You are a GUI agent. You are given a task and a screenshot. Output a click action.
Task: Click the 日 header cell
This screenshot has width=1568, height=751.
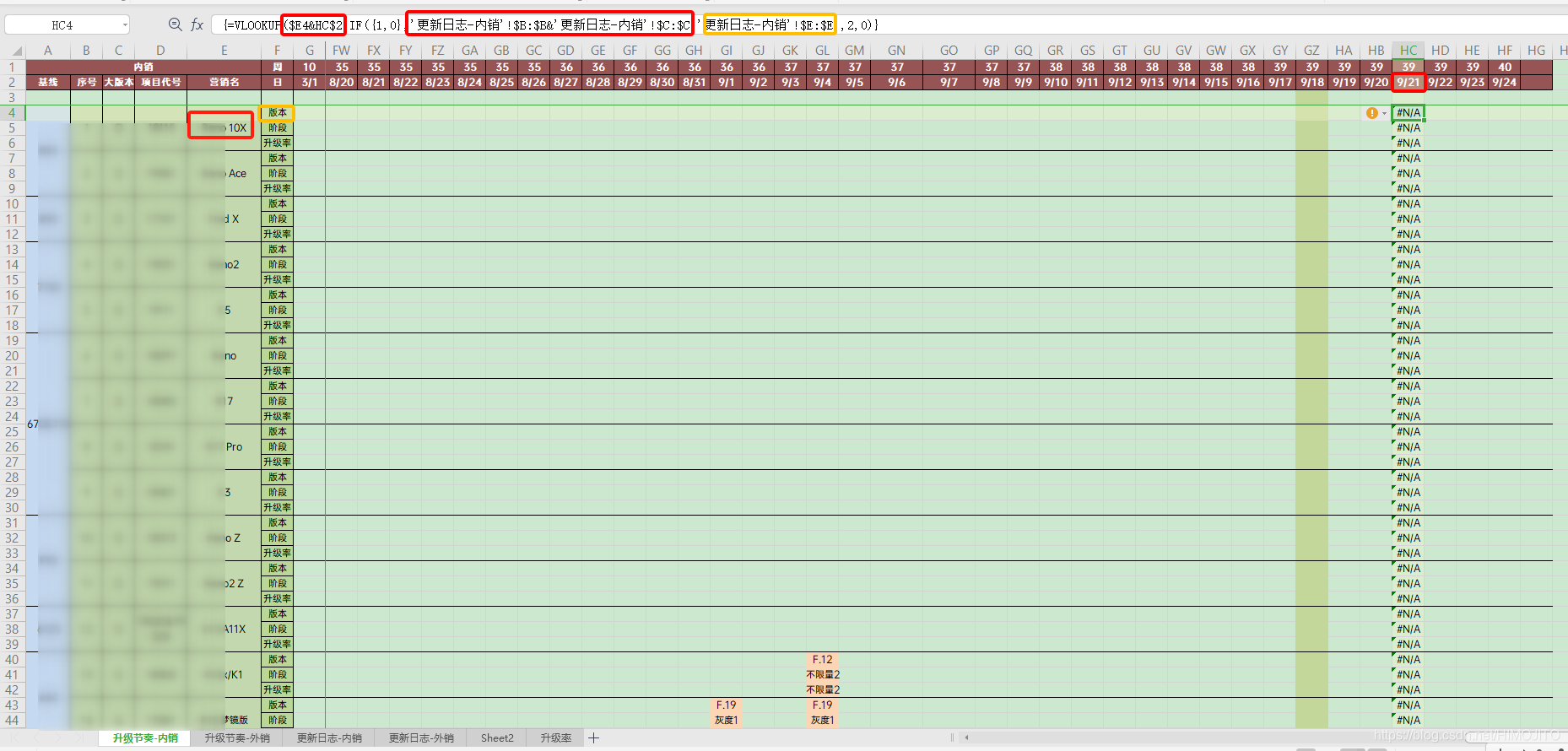(x=278, y=83)
